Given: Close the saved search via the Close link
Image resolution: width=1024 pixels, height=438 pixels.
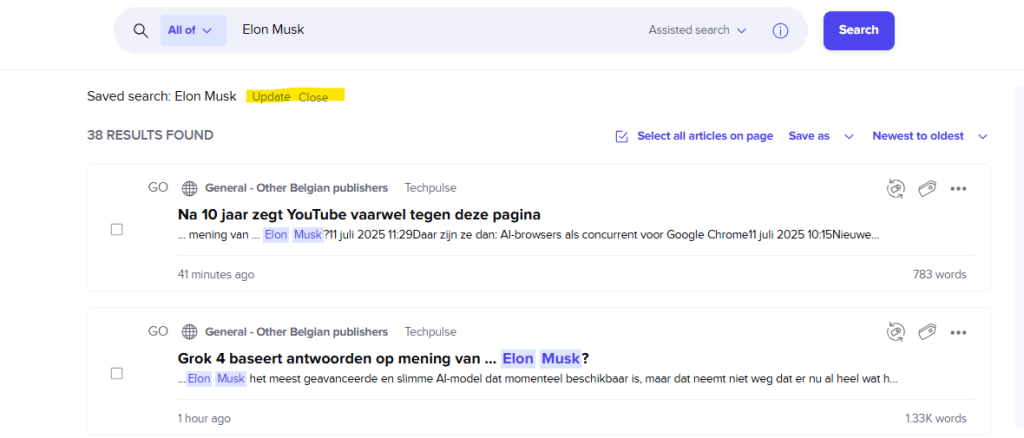Looking at the screenshot, I should point(313,97).
